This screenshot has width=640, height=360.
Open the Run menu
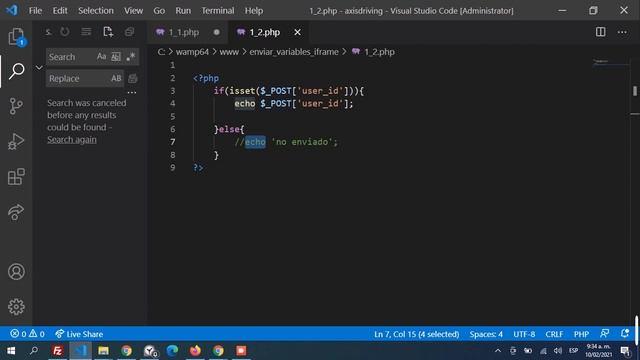tap(183, 11)
